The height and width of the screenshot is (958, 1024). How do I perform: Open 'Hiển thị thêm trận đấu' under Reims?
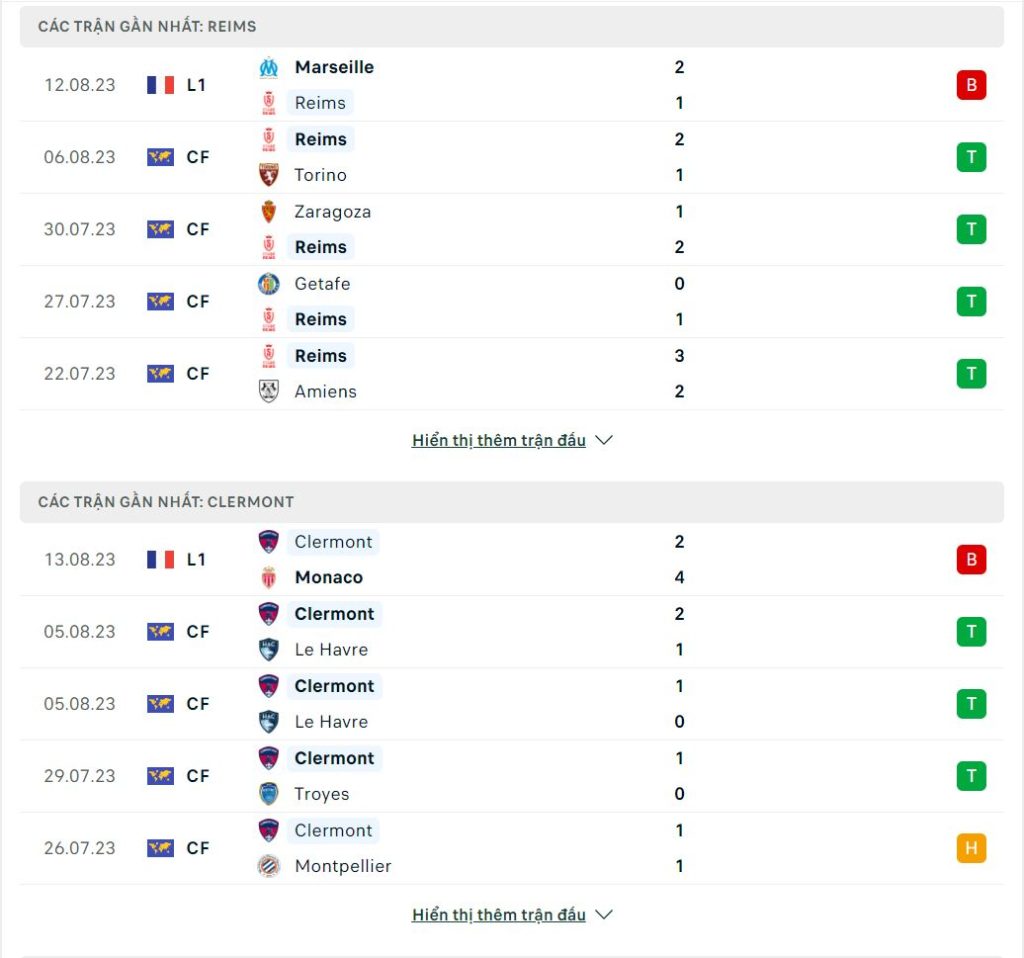(498, 440)
